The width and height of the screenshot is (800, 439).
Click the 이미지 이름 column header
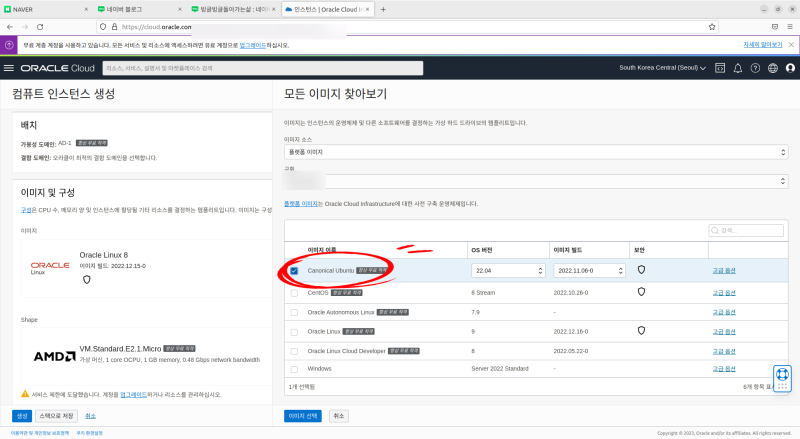coord(321,250)
